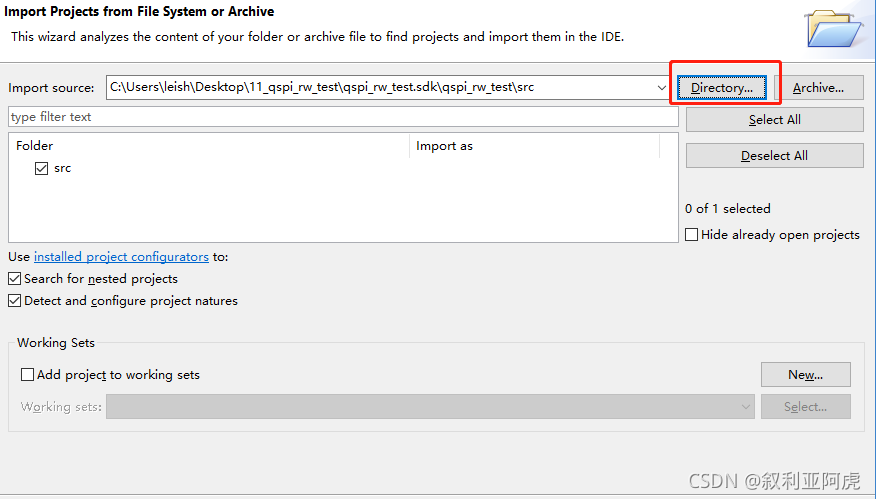Open the Archive... file chooser
This screenshot has height=499, width=876.
click(x=818, y=88)
